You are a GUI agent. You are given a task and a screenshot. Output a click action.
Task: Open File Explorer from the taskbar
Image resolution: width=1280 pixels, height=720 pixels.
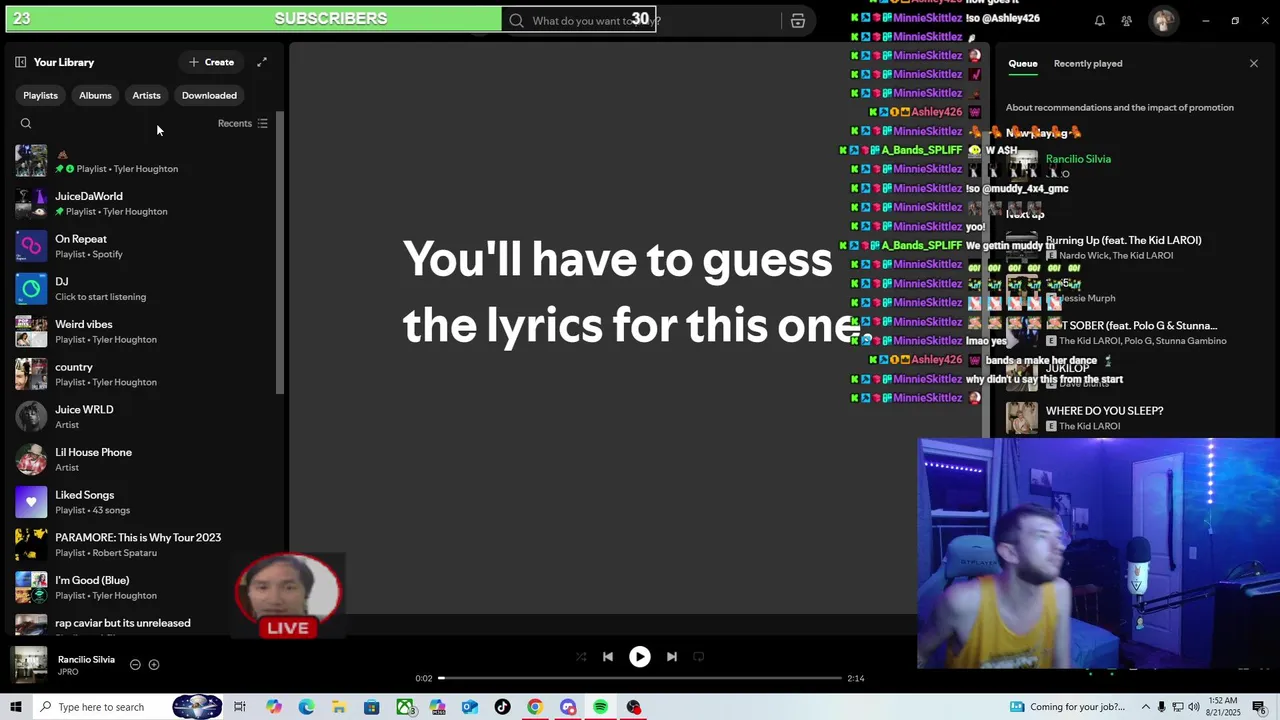pos(339,707)
